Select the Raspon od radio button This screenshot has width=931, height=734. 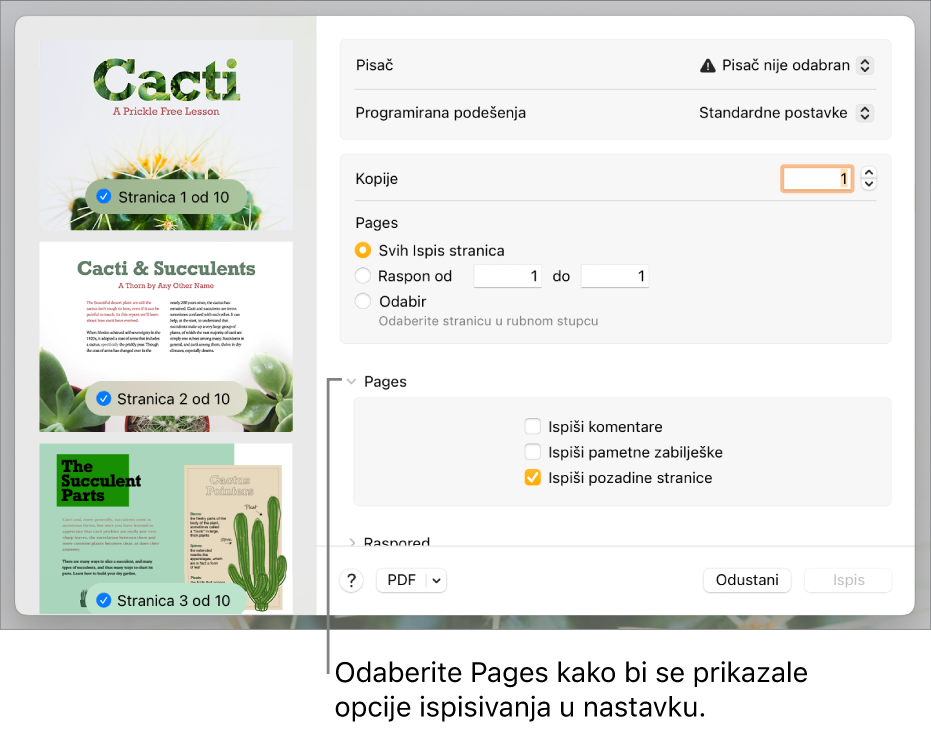coord(361,276)
